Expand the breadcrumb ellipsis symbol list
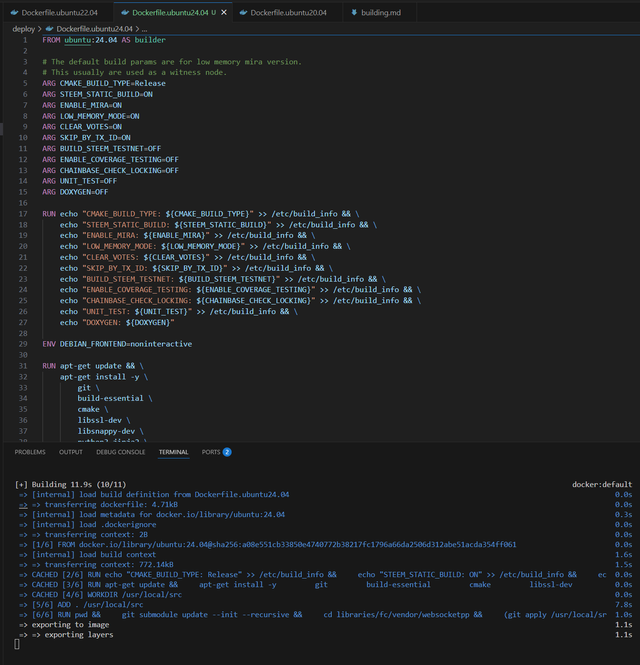This screenshot has height=665, width=640. pyautogui.click(x=145, y=29)
